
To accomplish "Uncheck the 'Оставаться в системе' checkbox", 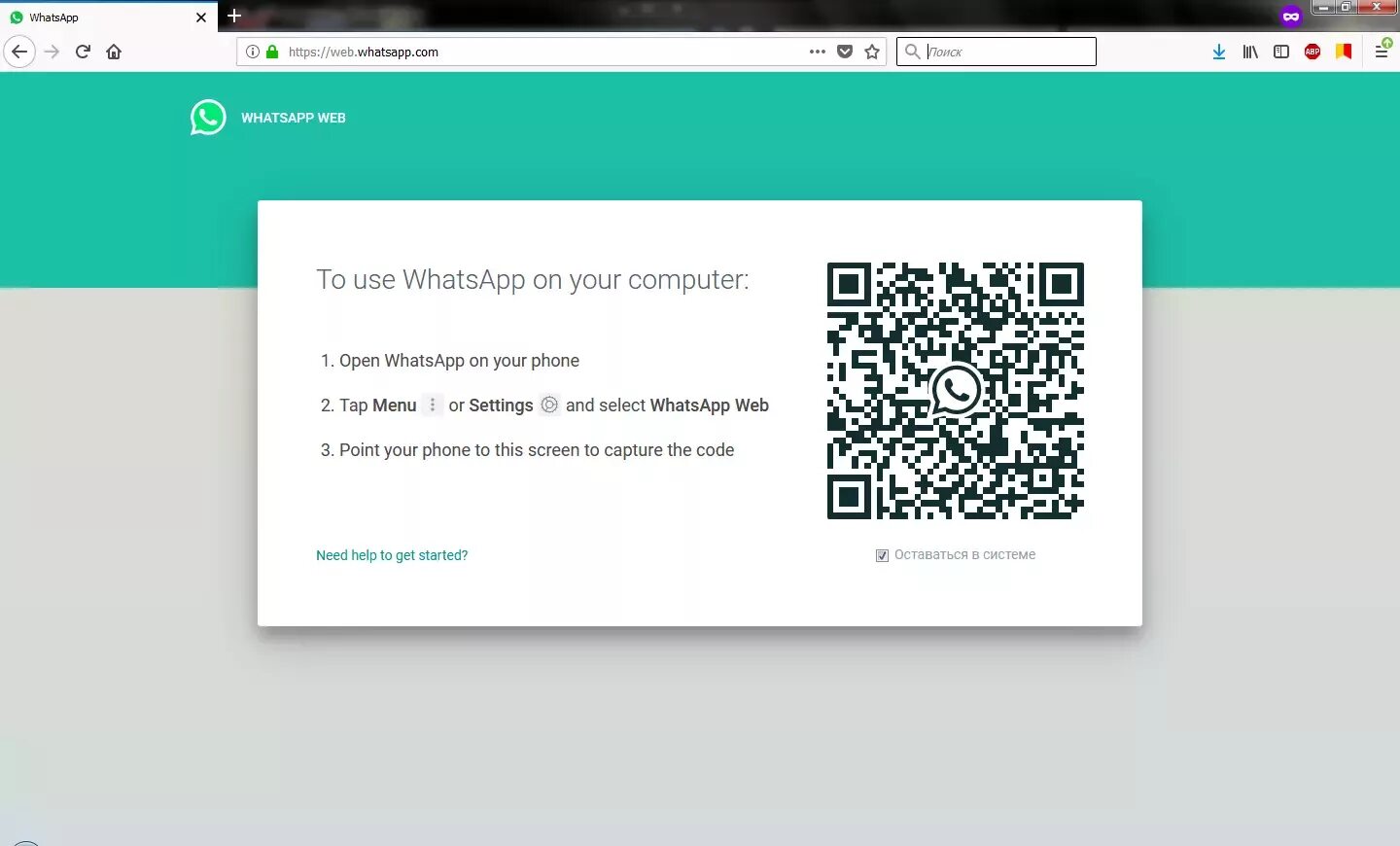I will (x=882, y=555).
